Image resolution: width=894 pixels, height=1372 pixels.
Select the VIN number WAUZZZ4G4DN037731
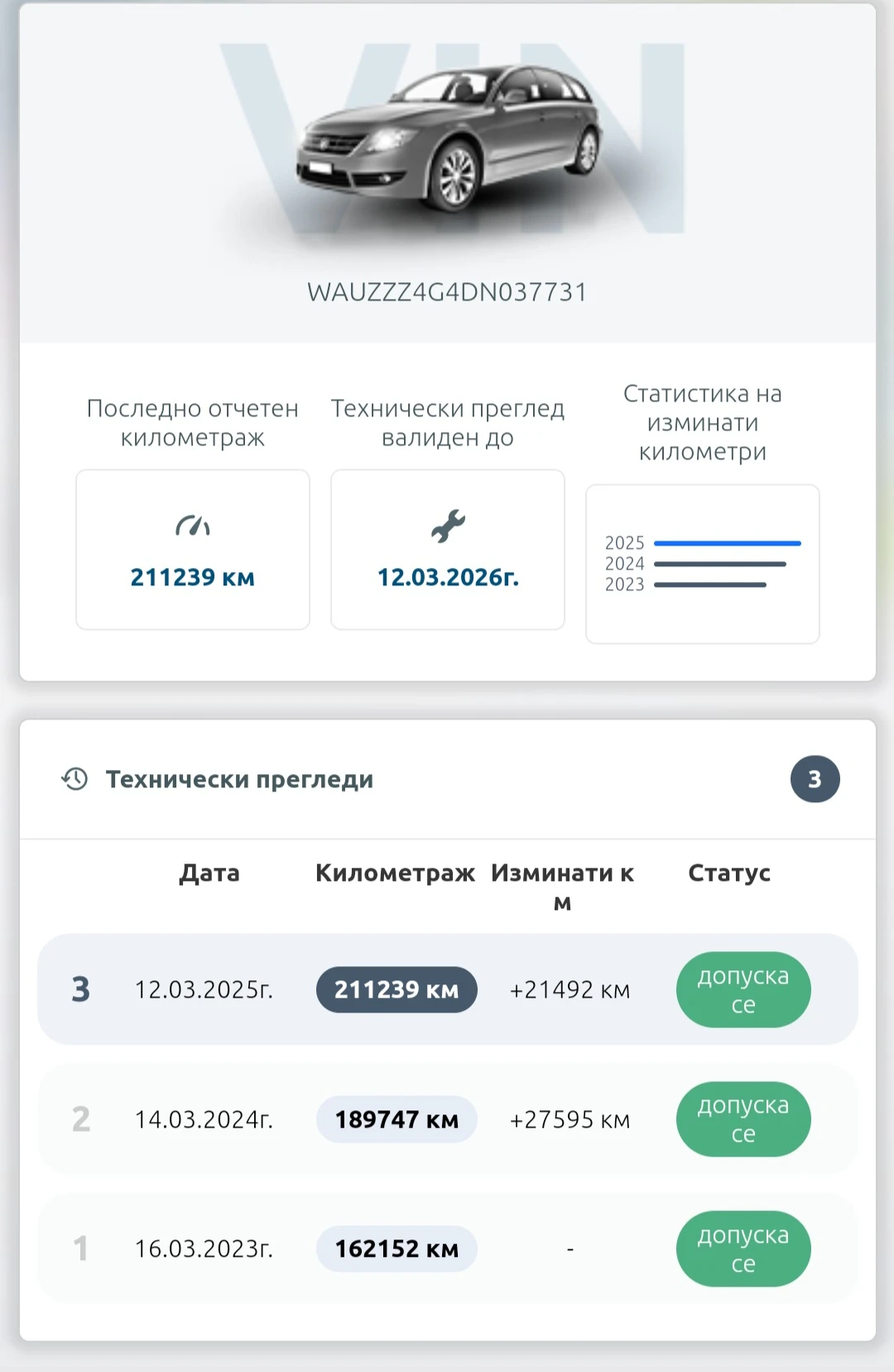447,292
